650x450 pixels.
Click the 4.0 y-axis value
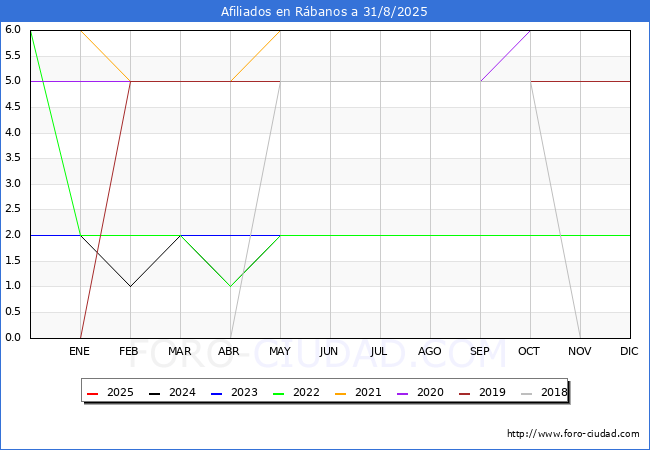point(13,132)
